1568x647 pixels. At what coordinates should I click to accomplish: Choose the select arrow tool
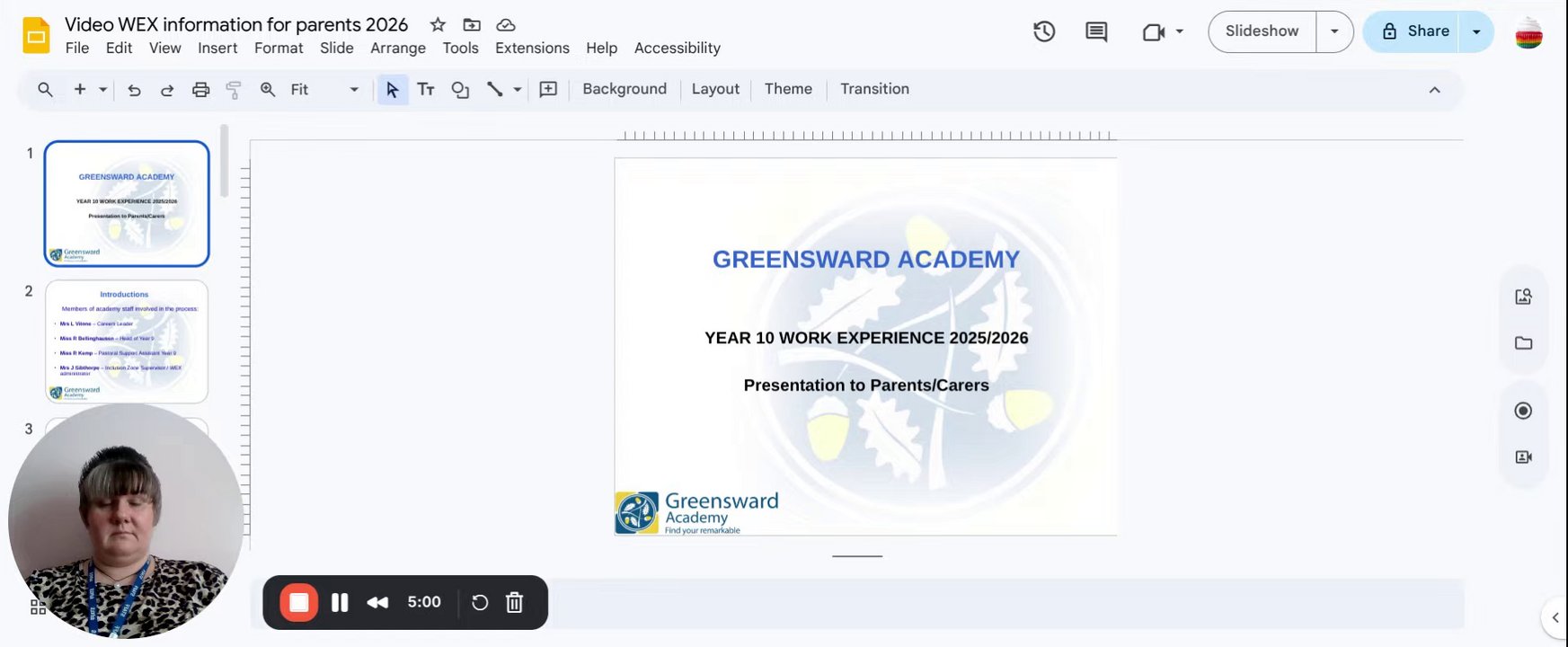(x=393, y=89)
